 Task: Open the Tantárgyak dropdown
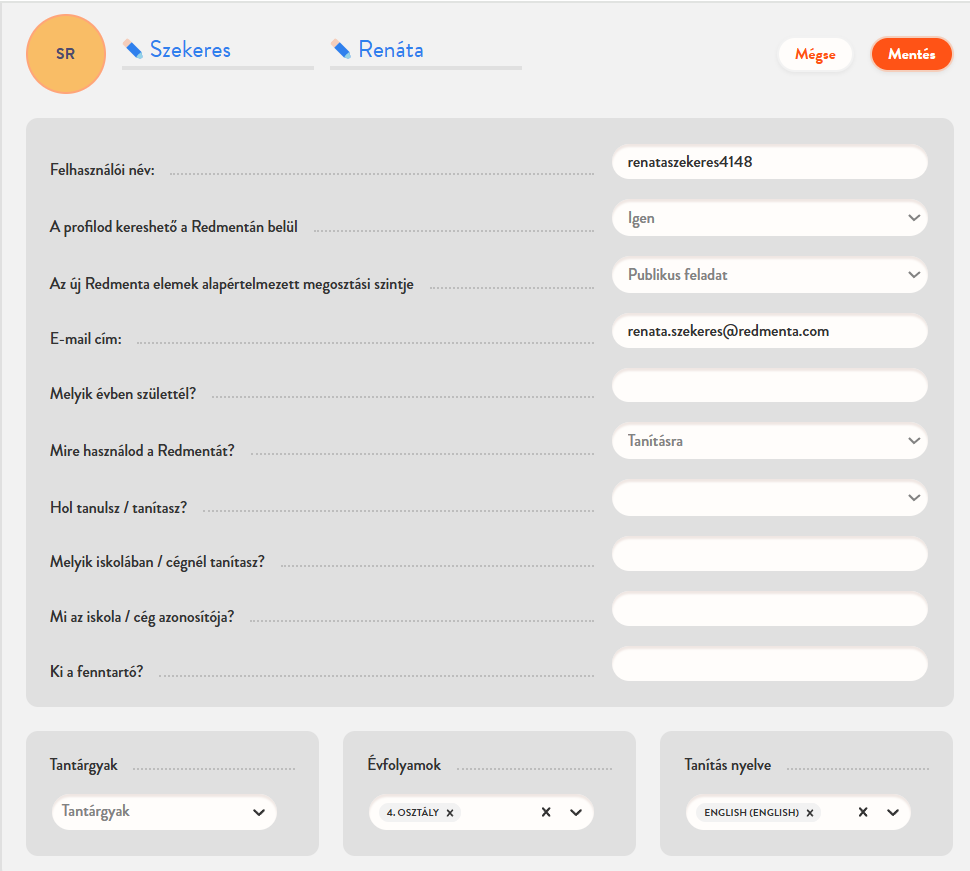pyautogui.click(x=164, y=812)
